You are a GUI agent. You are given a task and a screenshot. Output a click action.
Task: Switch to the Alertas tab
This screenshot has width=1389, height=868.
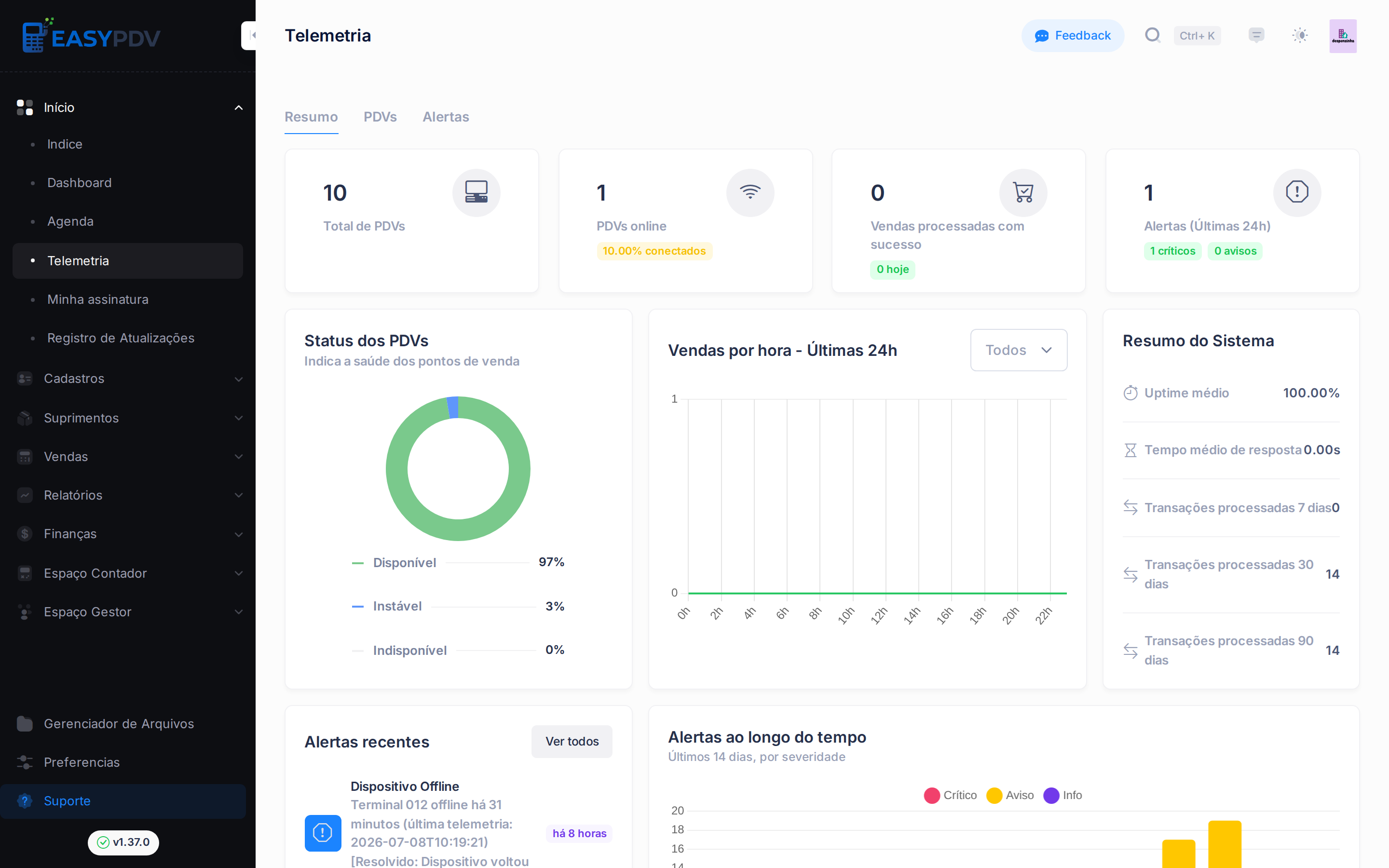(446, 117)
